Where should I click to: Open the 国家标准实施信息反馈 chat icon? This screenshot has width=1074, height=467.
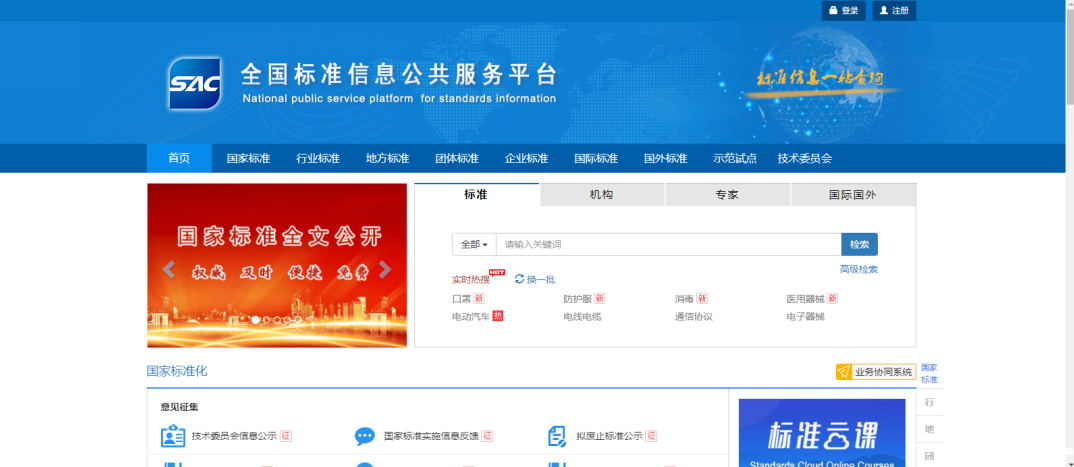(x=365, y=436)
